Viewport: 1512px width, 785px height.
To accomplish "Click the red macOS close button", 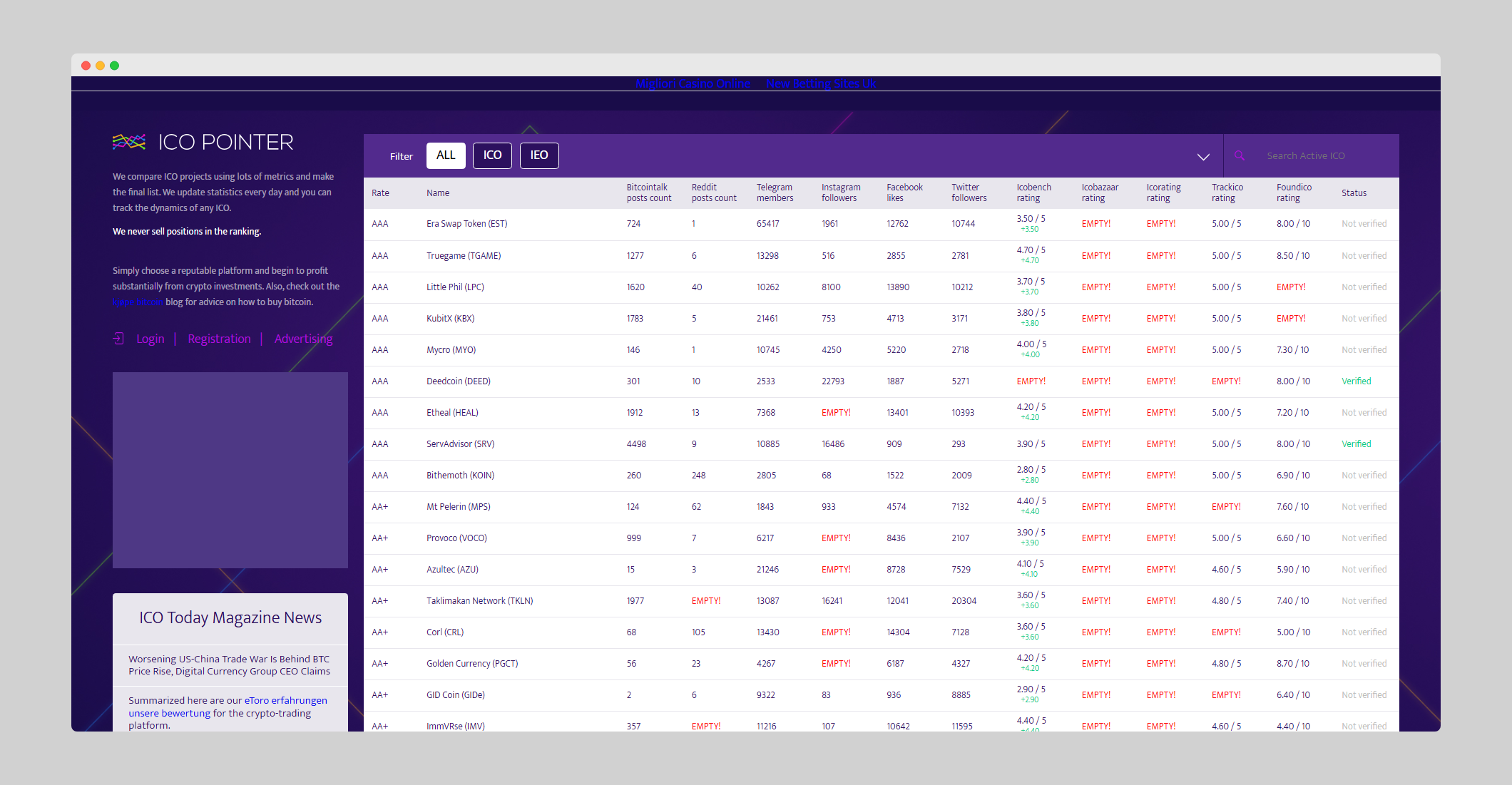I will point(86,66).
